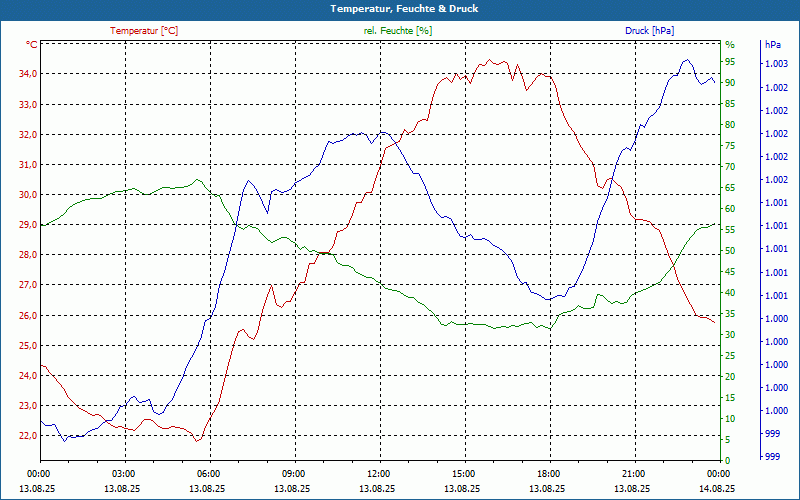Click the 50 humidity axis label
The image size is (800, 500).
pyautogui.click(x=730, y=251)
